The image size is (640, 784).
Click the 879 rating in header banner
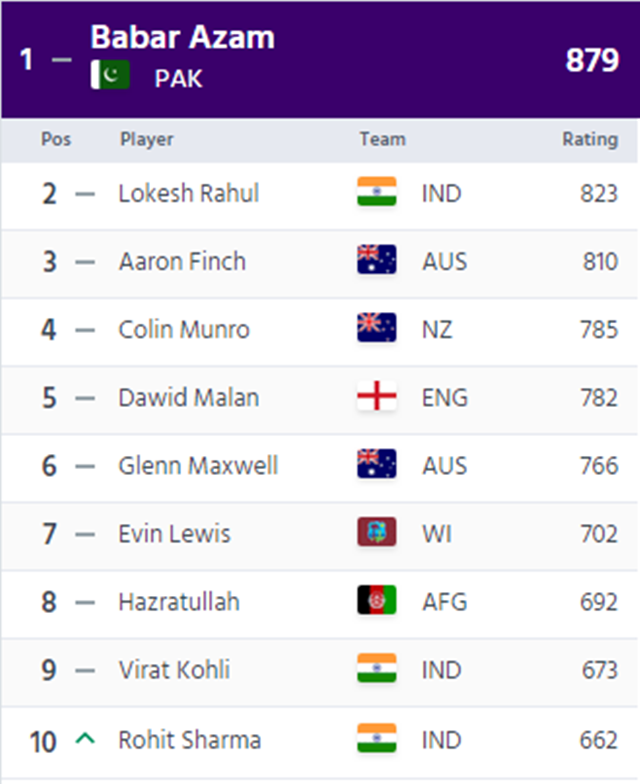pyautogui.click(x=592, y=60)
